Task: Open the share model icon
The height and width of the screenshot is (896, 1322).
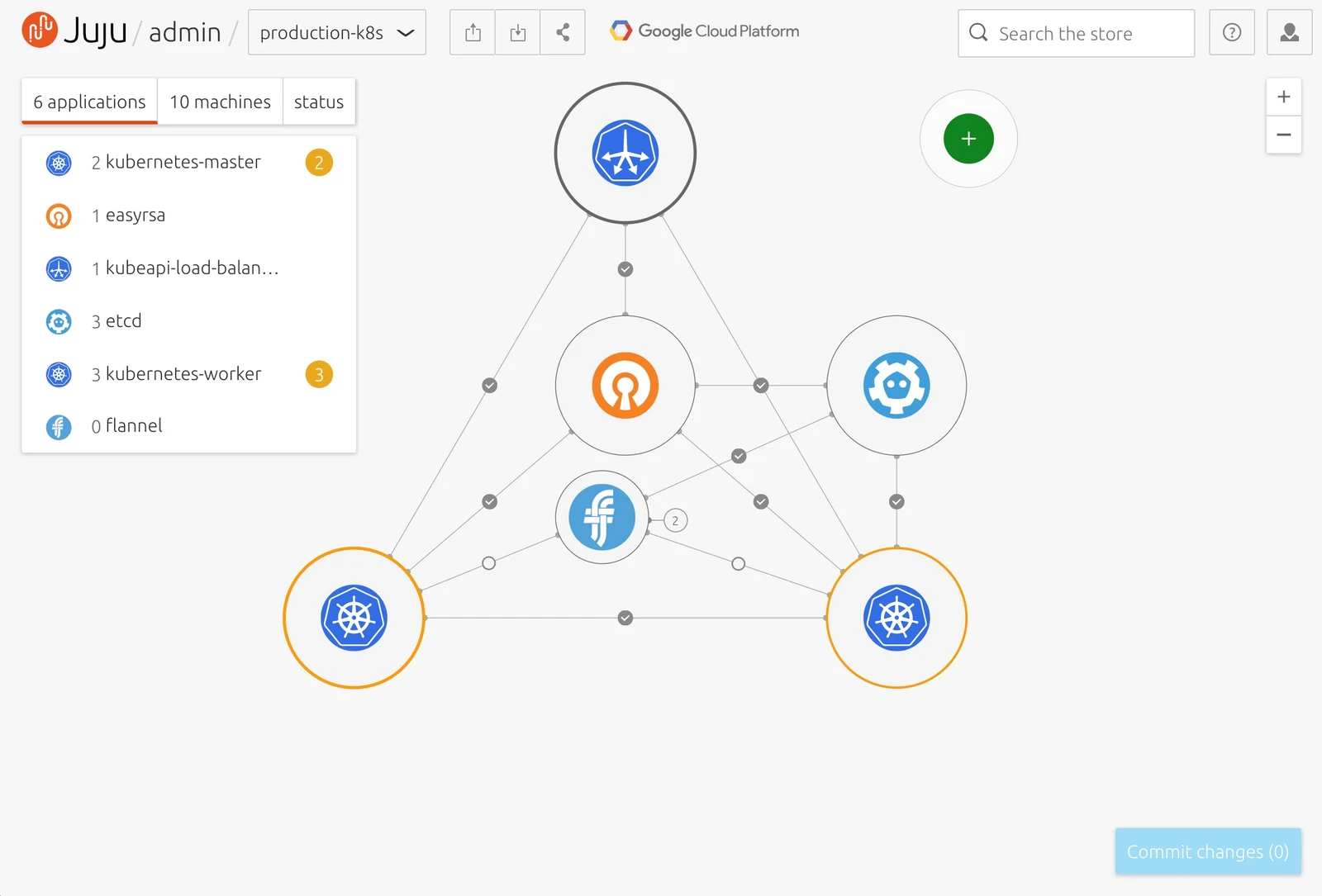Action: pos(563,32)
